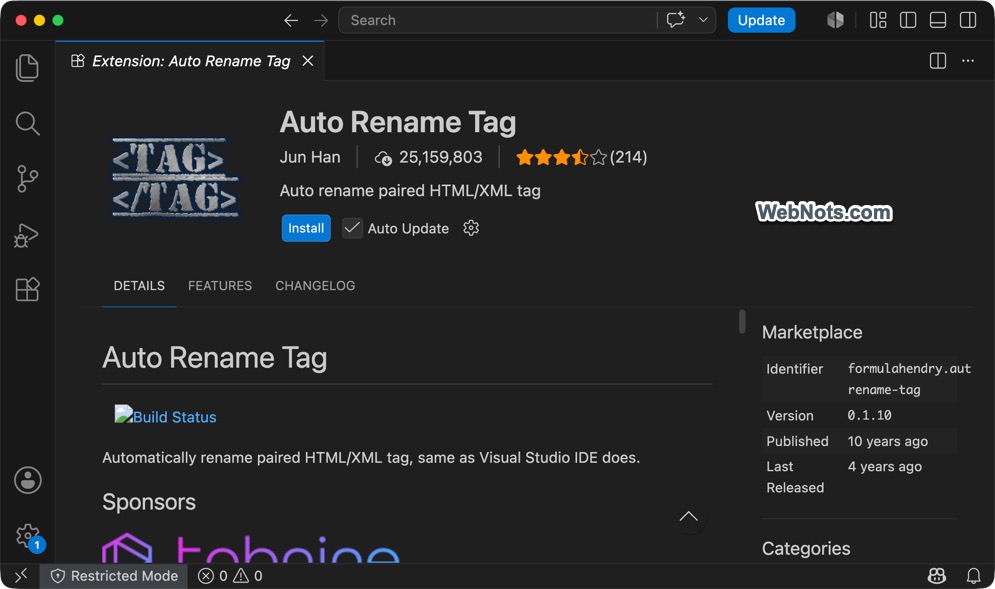
Task: Click Restricted Mode in status bar
Action: coord(114,576)
